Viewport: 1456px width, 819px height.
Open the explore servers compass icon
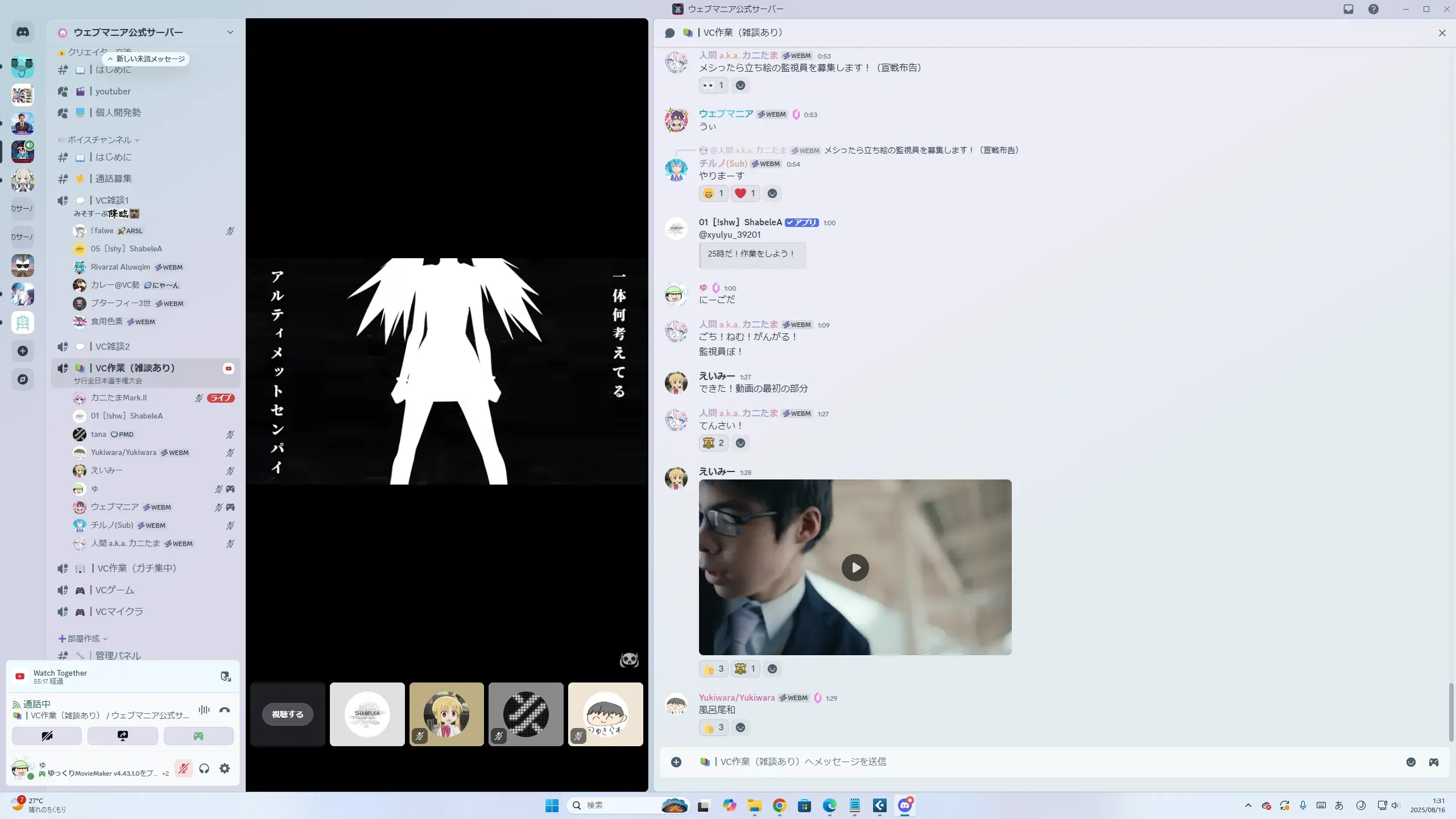(23, 379)
